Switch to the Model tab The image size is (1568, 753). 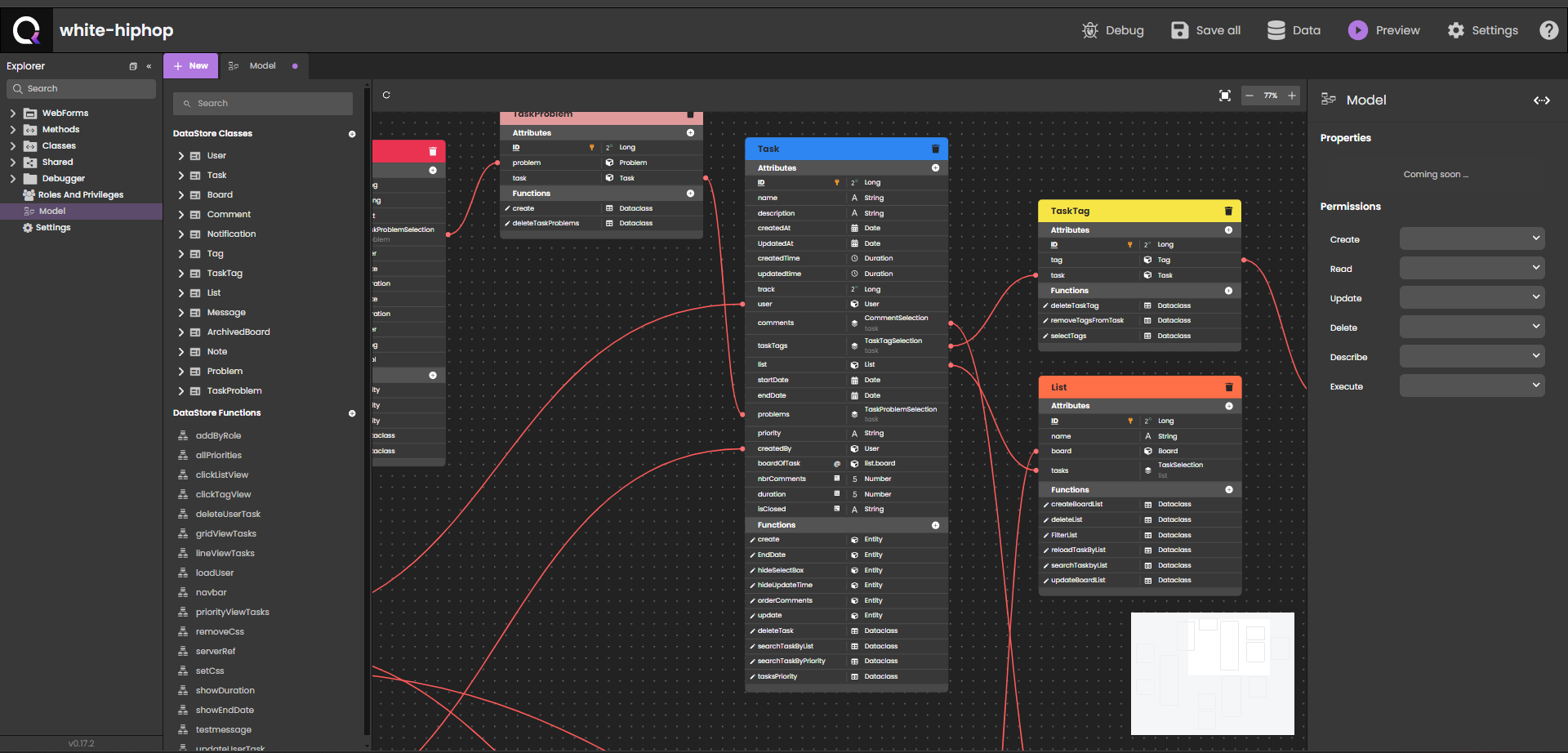pos(262,66)
